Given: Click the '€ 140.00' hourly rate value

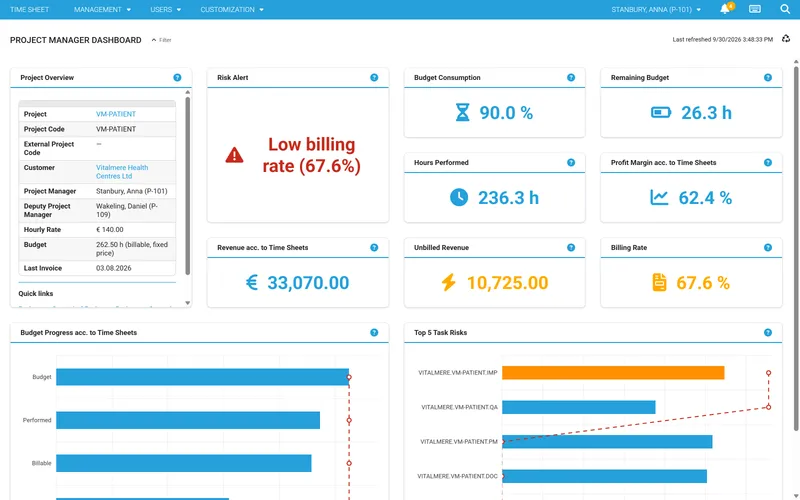Looking at the screenshot, I should click(110, 230).
